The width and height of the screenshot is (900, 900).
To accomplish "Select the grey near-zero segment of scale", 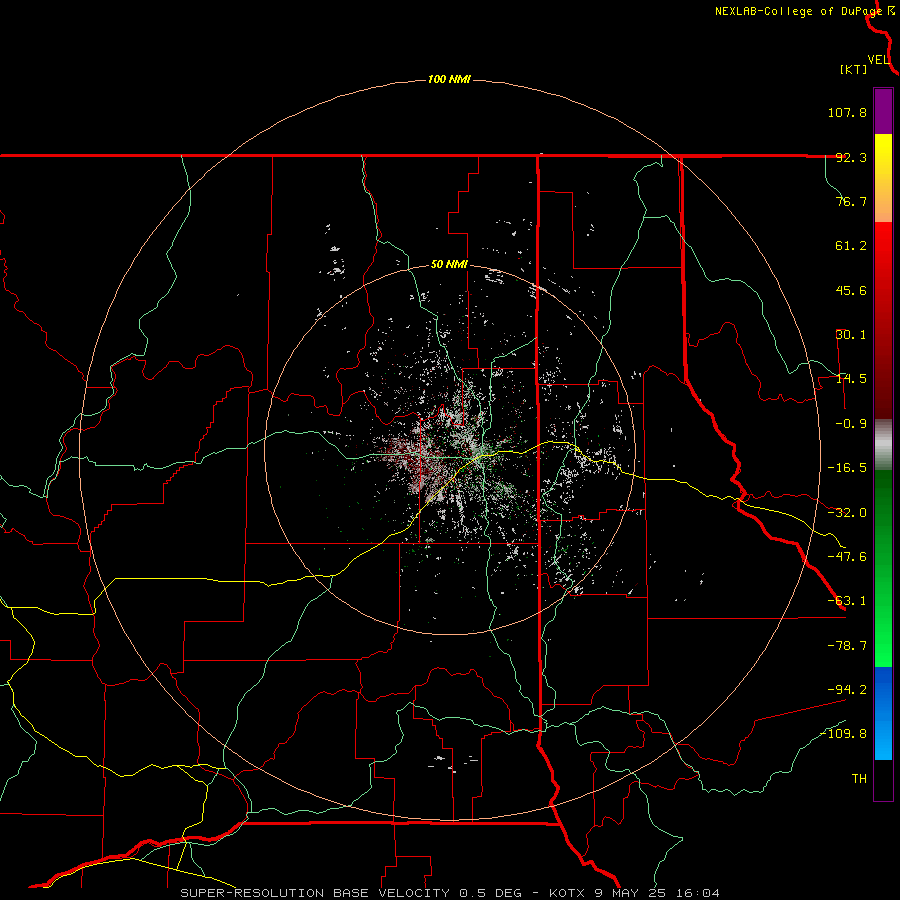I will coord(883,445).
